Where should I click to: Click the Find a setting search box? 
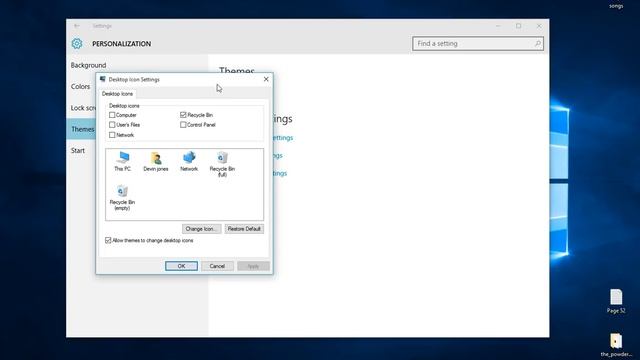tap(478, 43)
